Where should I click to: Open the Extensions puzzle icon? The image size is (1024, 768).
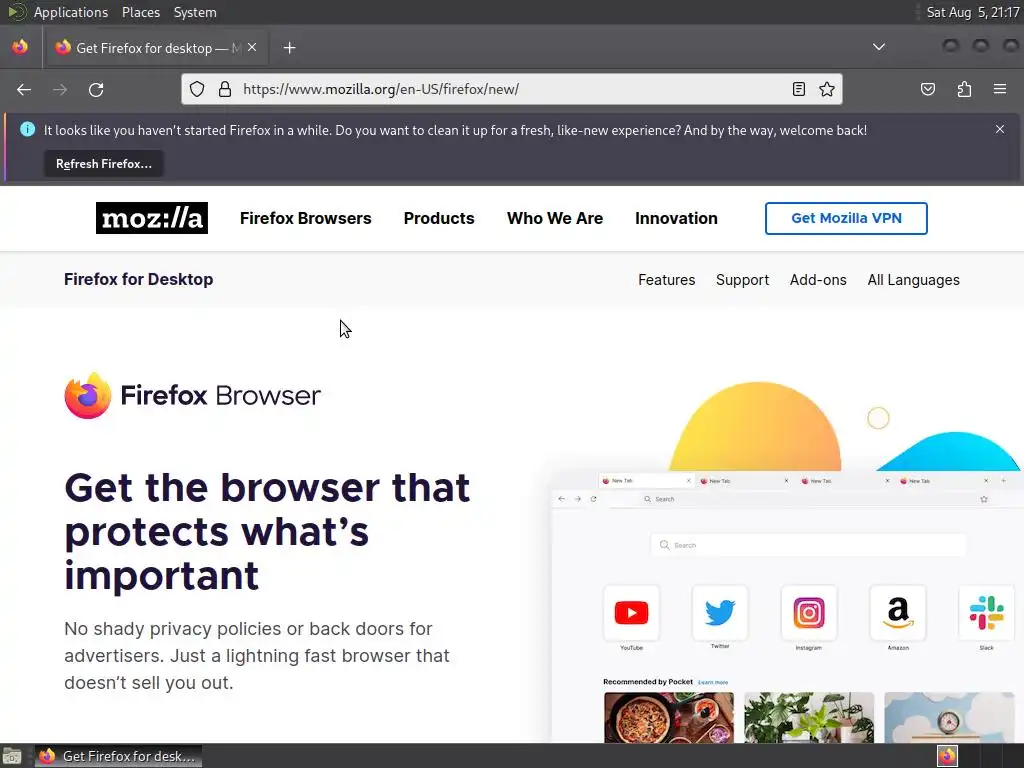coord(964,89)
